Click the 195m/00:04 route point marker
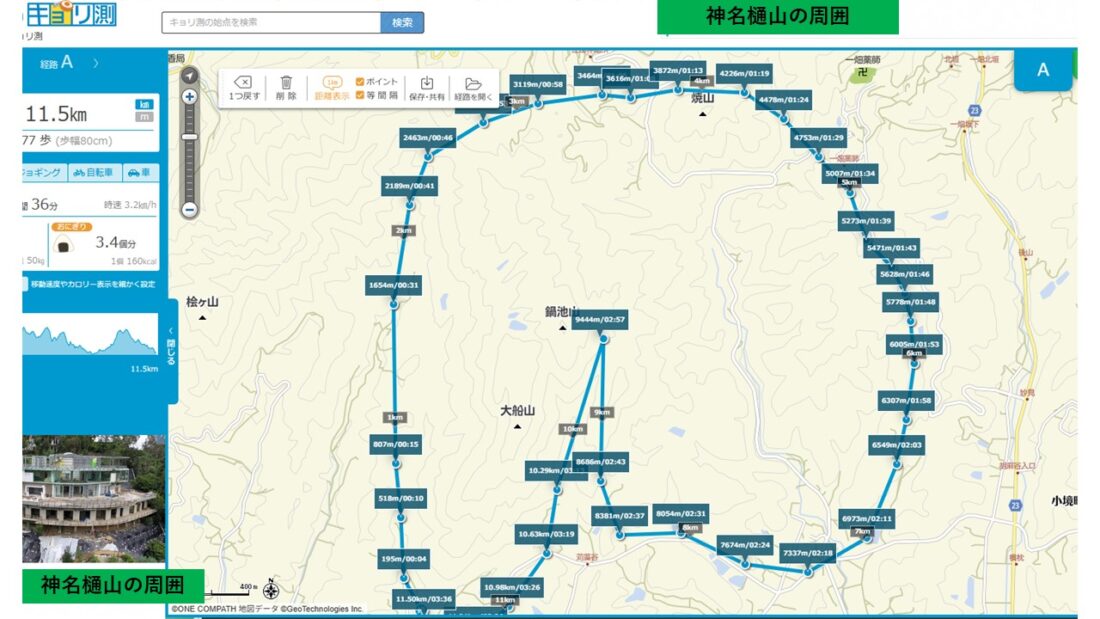 pyautogui.click(x=403, y=559)
